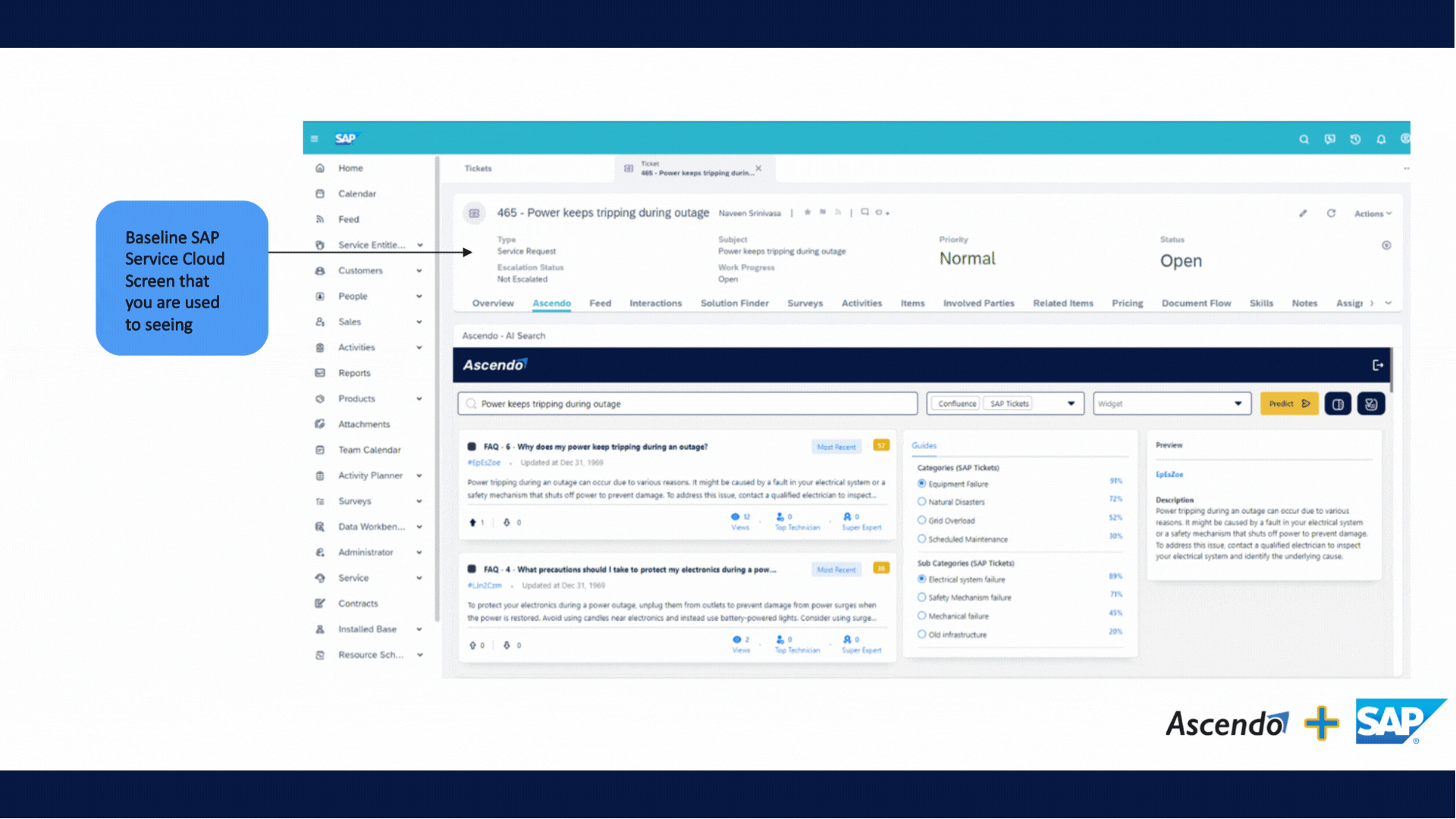The image size is (1456, 819).
Task: Click the sidebar vertical scrollbar
Action: (x=437, y=387)
